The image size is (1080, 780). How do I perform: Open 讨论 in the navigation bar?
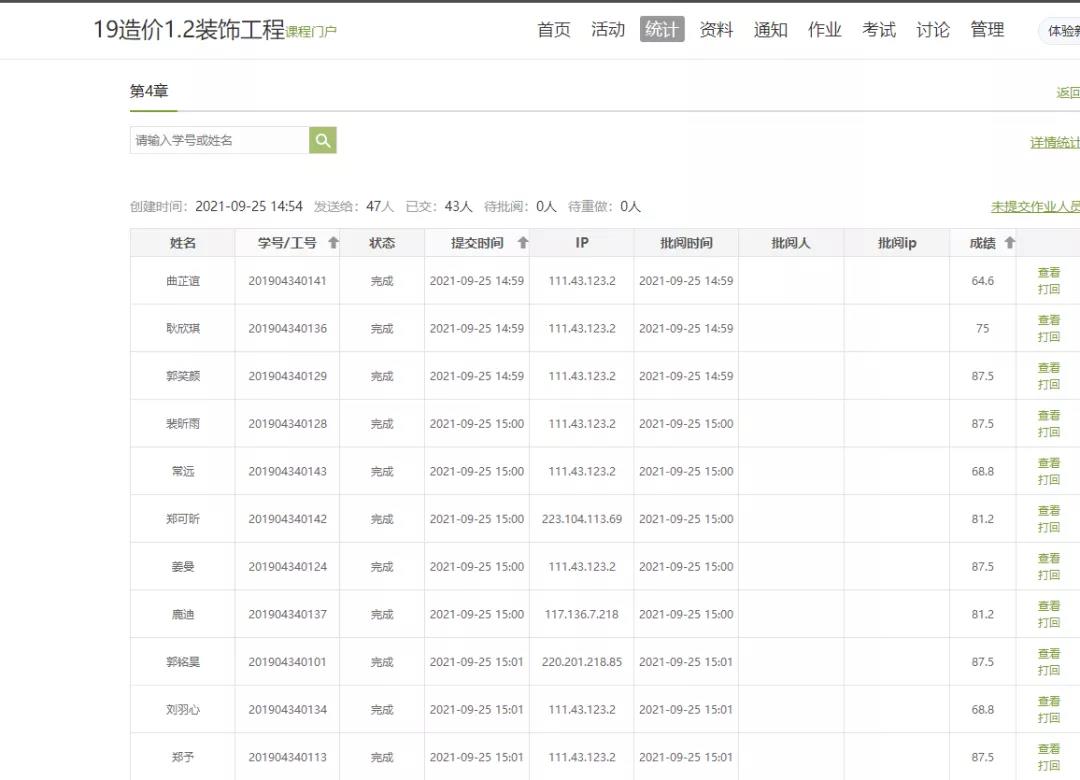pos(932,30)
